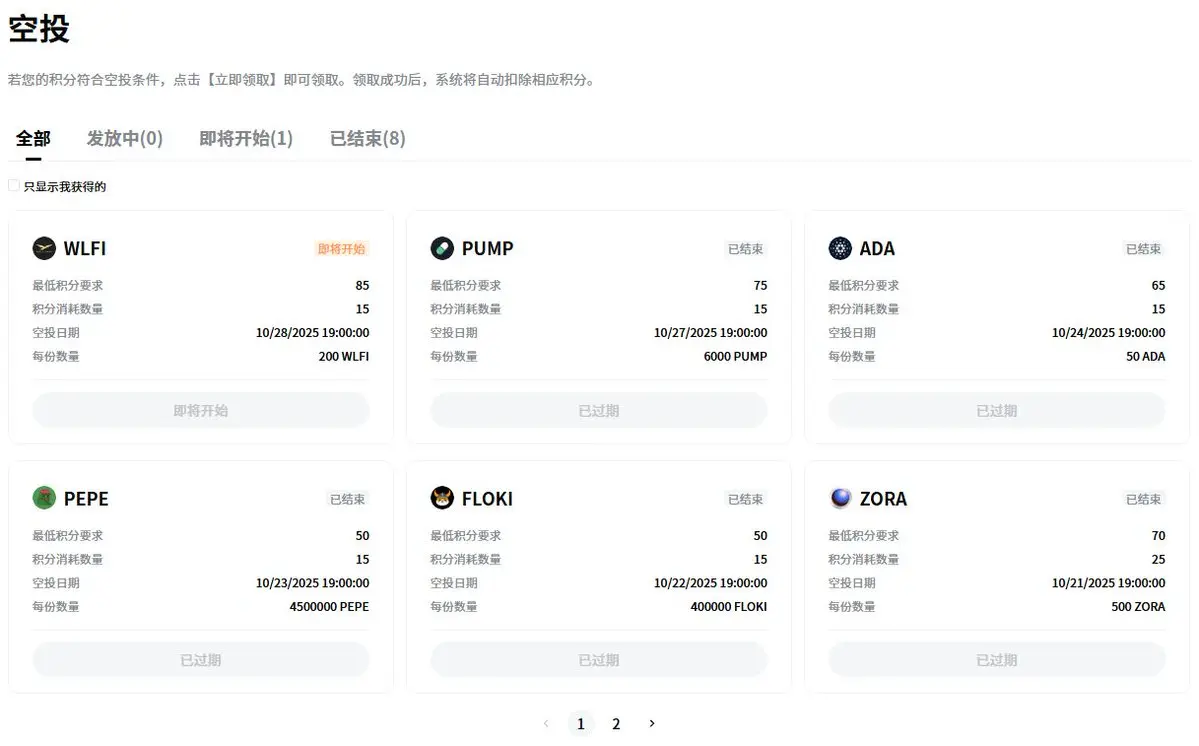
Task: Click the minimum points value 75 on PUMP
Action: click(760, 285)
